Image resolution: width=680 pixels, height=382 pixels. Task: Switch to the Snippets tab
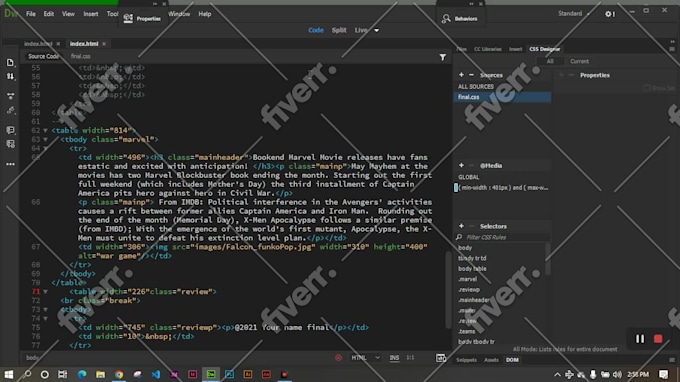point(466,360)
